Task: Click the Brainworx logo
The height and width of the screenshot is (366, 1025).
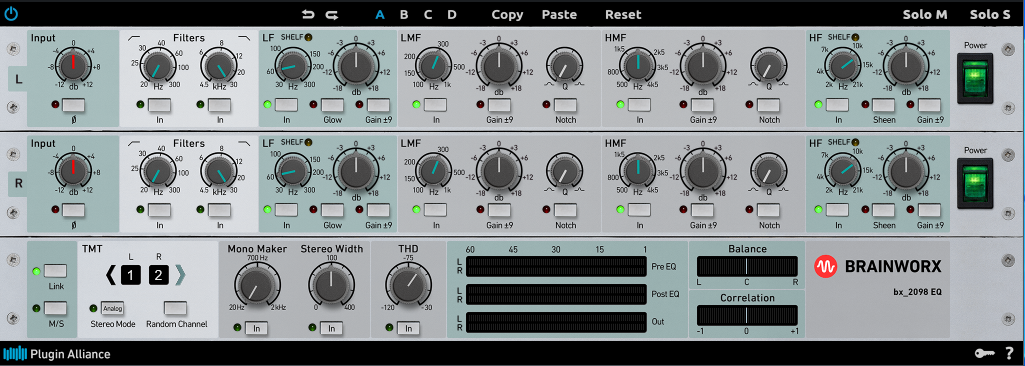Action: [877, 266]
